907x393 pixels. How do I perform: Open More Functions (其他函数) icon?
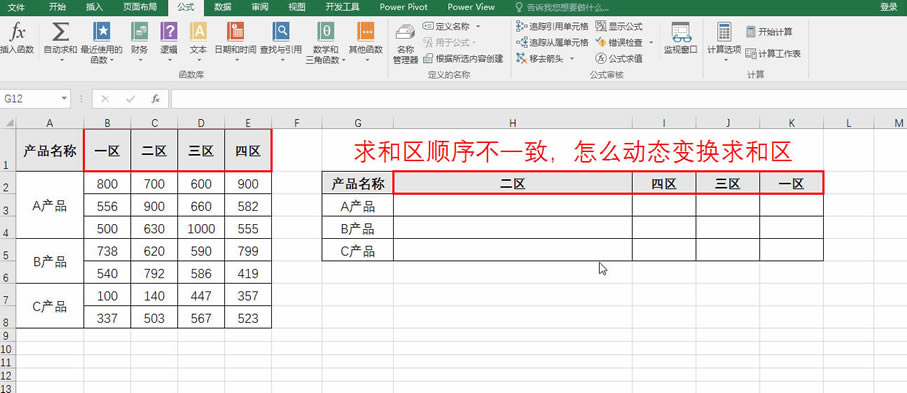(366, 31)
